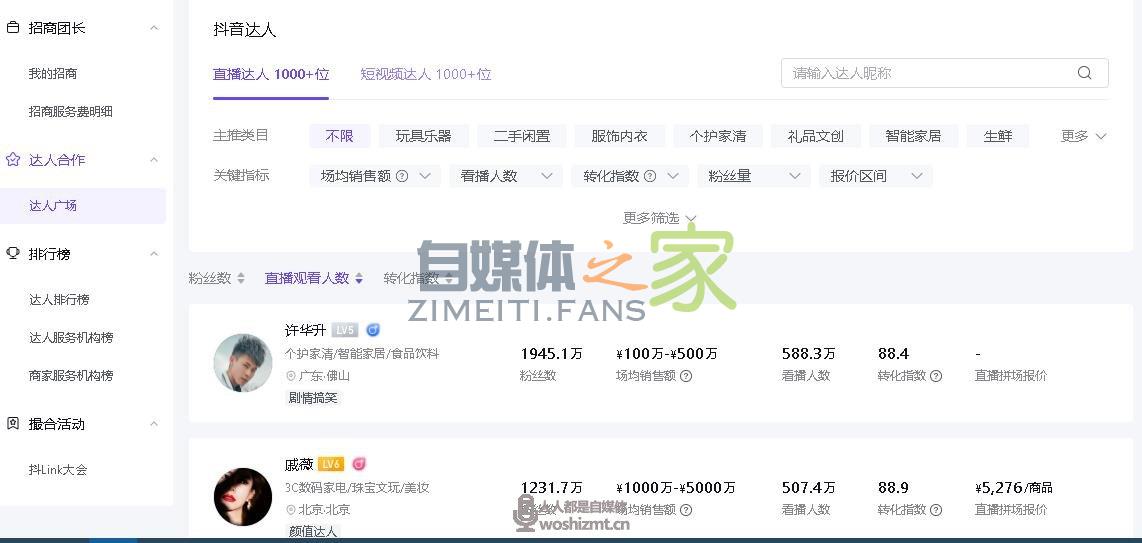Open the 报价区间 dropdown
Viewport: 1142px width, 543px height.
(874, 176)
